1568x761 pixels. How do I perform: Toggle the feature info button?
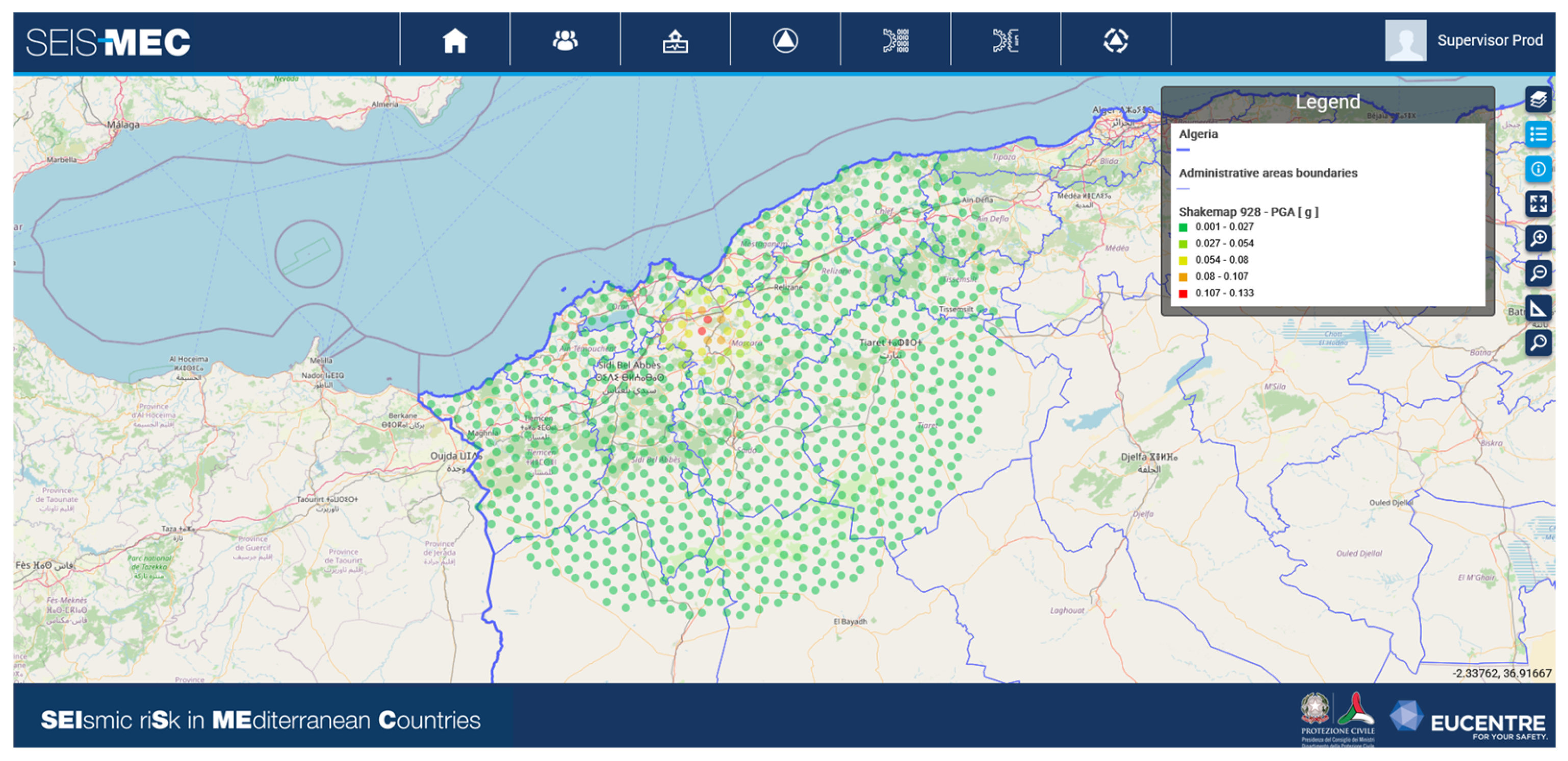[1537, 169]
